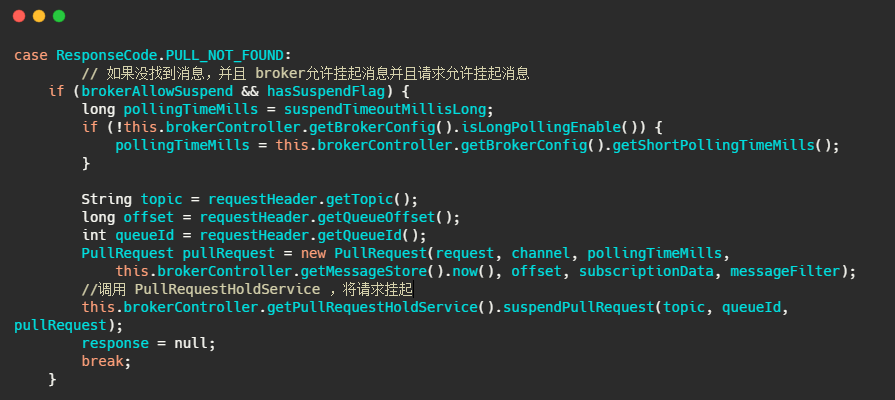895x400 pixels.
Task: Click the red close dot in header
Action: pyautogui.click(x=19, y=16)
